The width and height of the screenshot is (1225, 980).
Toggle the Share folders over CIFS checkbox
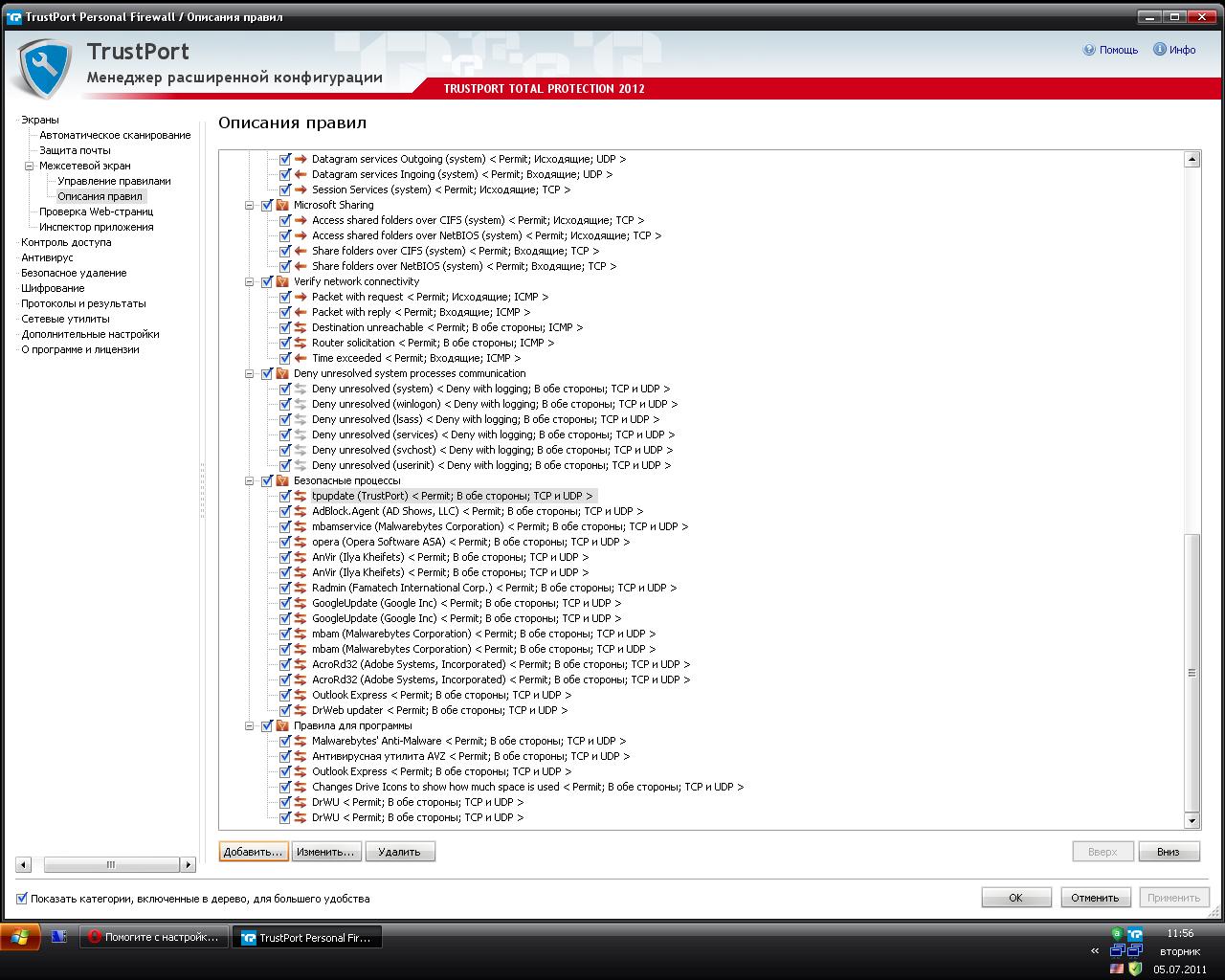285,251
